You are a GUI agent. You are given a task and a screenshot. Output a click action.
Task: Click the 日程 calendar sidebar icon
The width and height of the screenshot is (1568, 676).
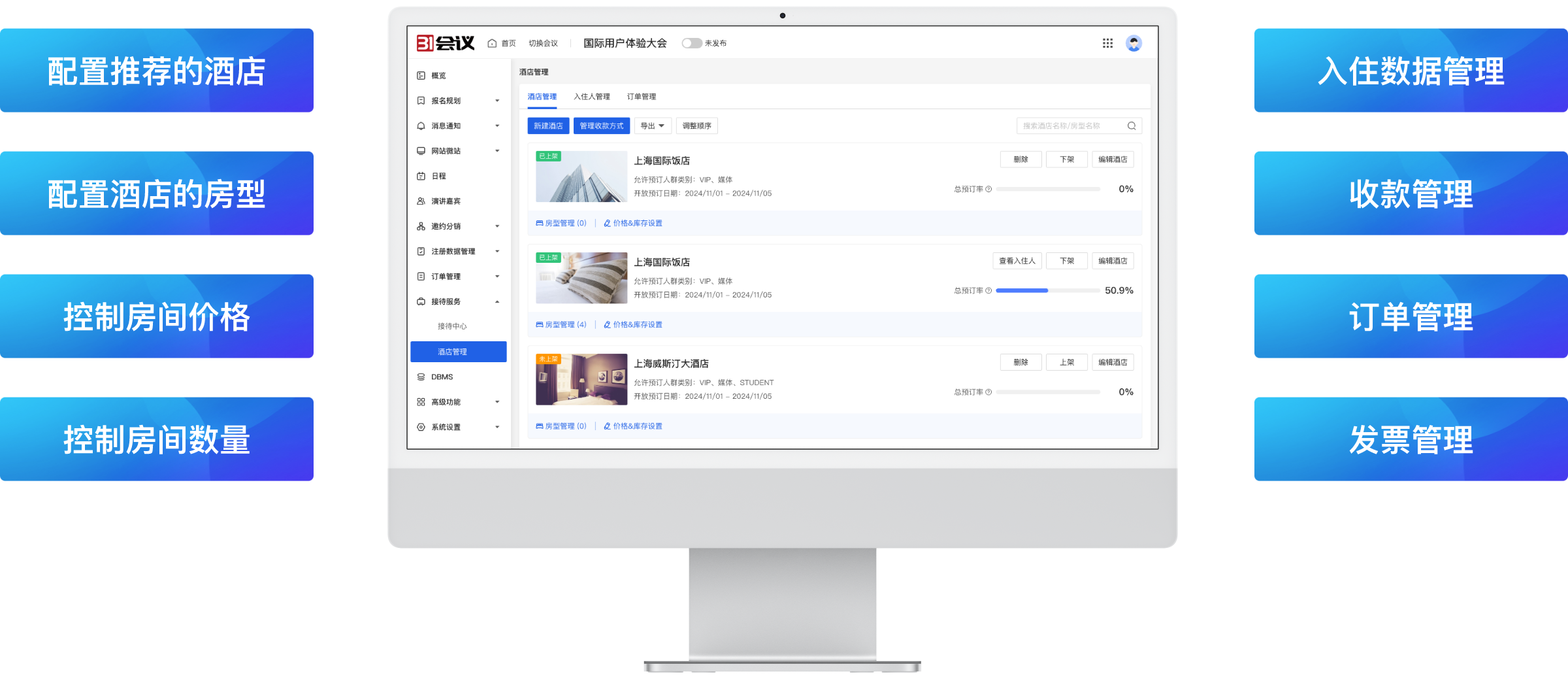coord(421,176)
